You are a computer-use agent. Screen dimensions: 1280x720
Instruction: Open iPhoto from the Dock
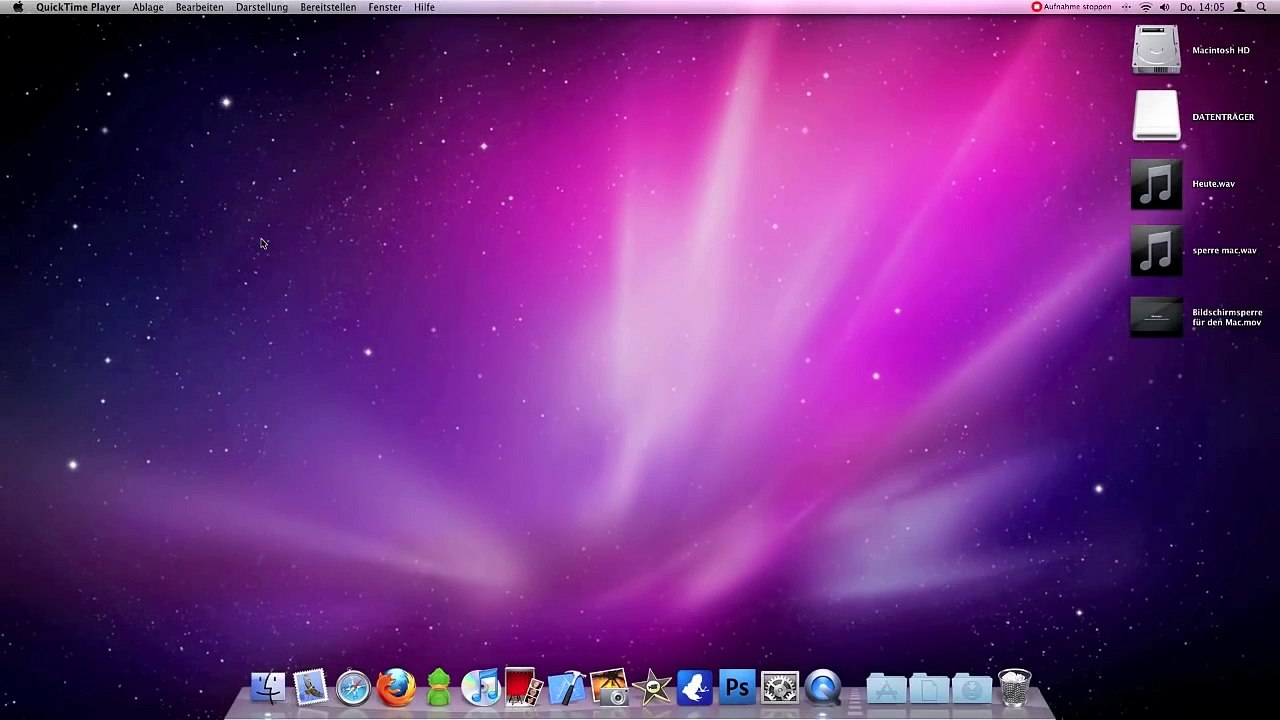(609, 688)
